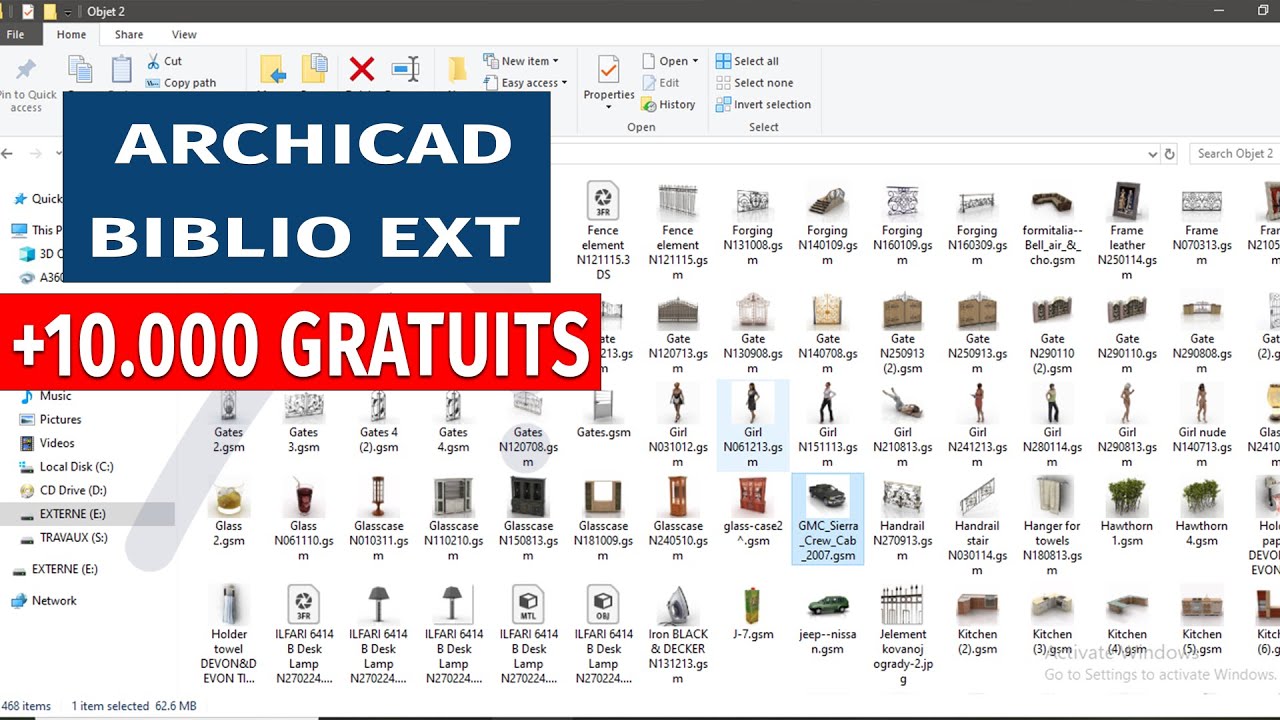Open the File menu tab
Screen dimensions: 1280x720
(x=15, y=35)
